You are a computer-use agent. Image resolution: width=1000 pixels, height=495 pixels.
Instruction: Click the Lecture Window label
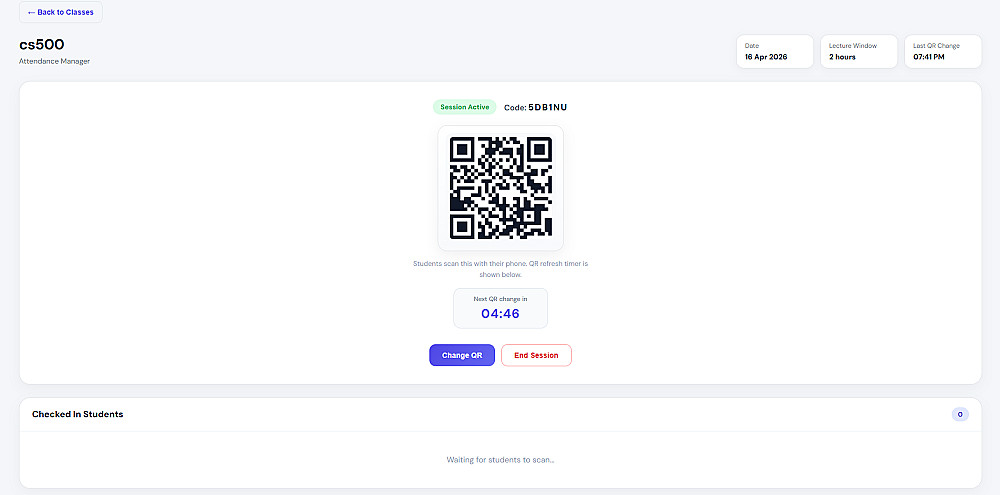tap(852, 46)
